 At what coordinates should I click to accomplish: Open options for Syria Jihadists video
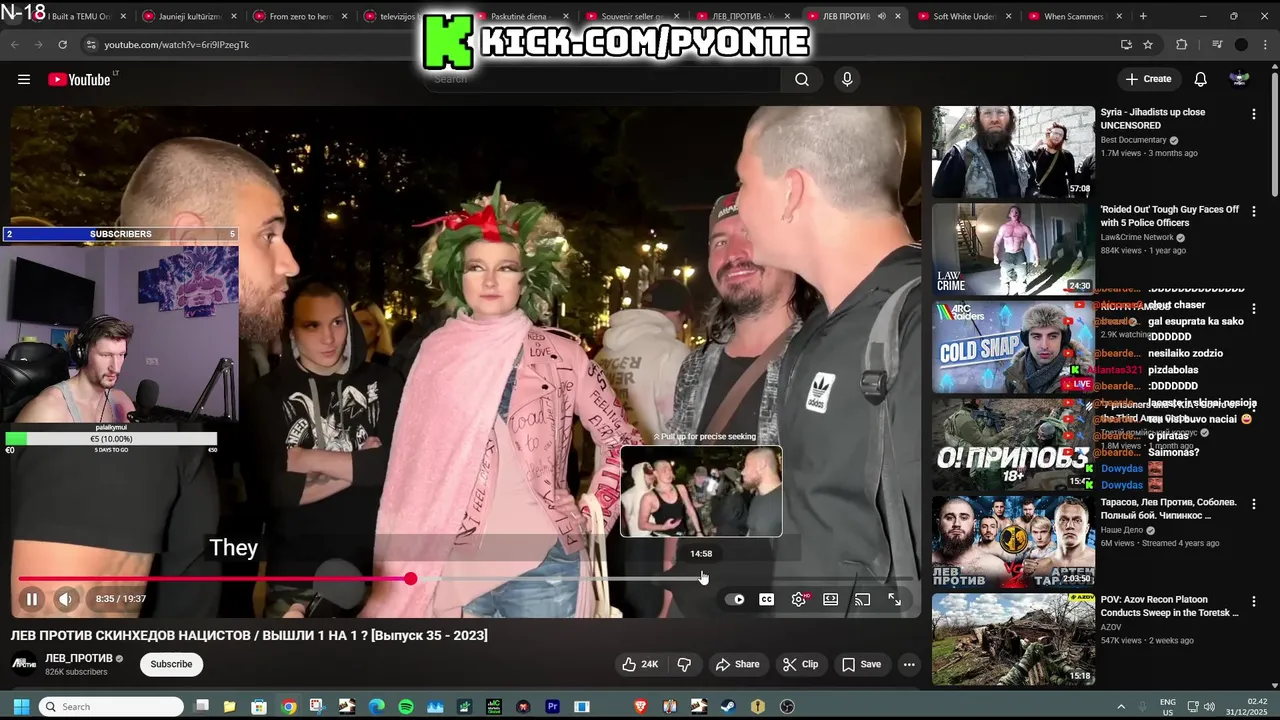(x=1253, y=114)
